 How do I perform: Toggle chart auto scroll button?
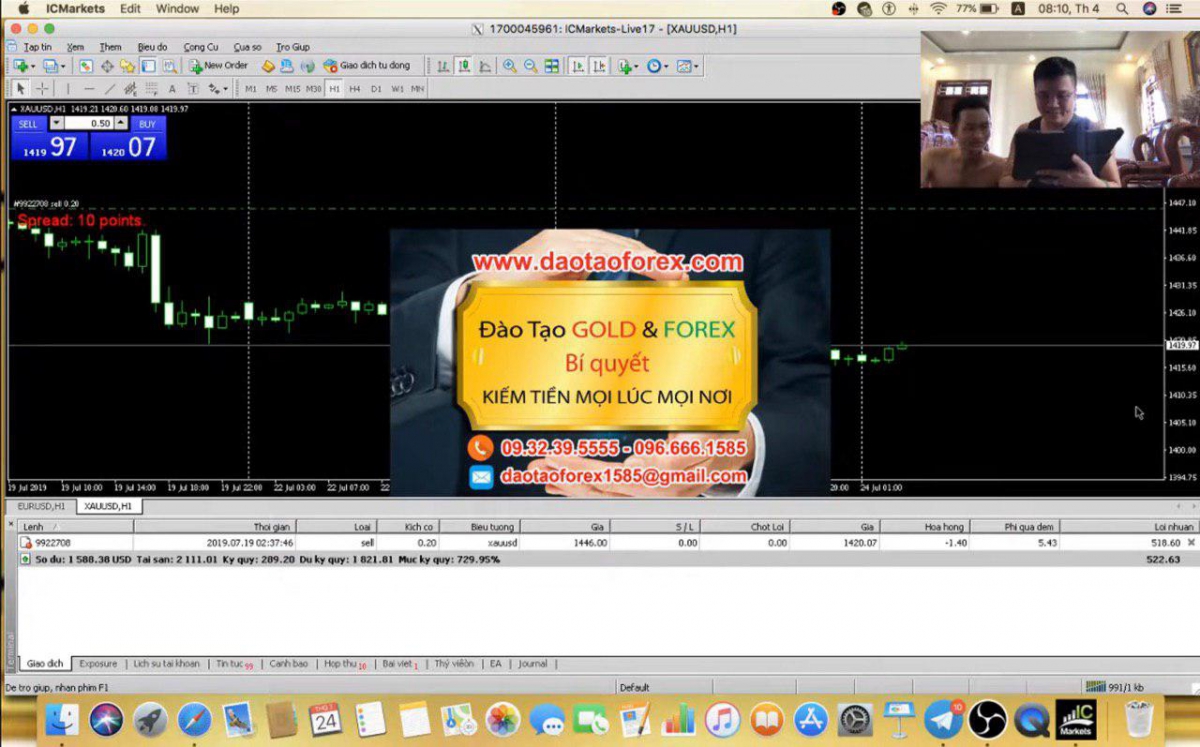tap(578, 66)
